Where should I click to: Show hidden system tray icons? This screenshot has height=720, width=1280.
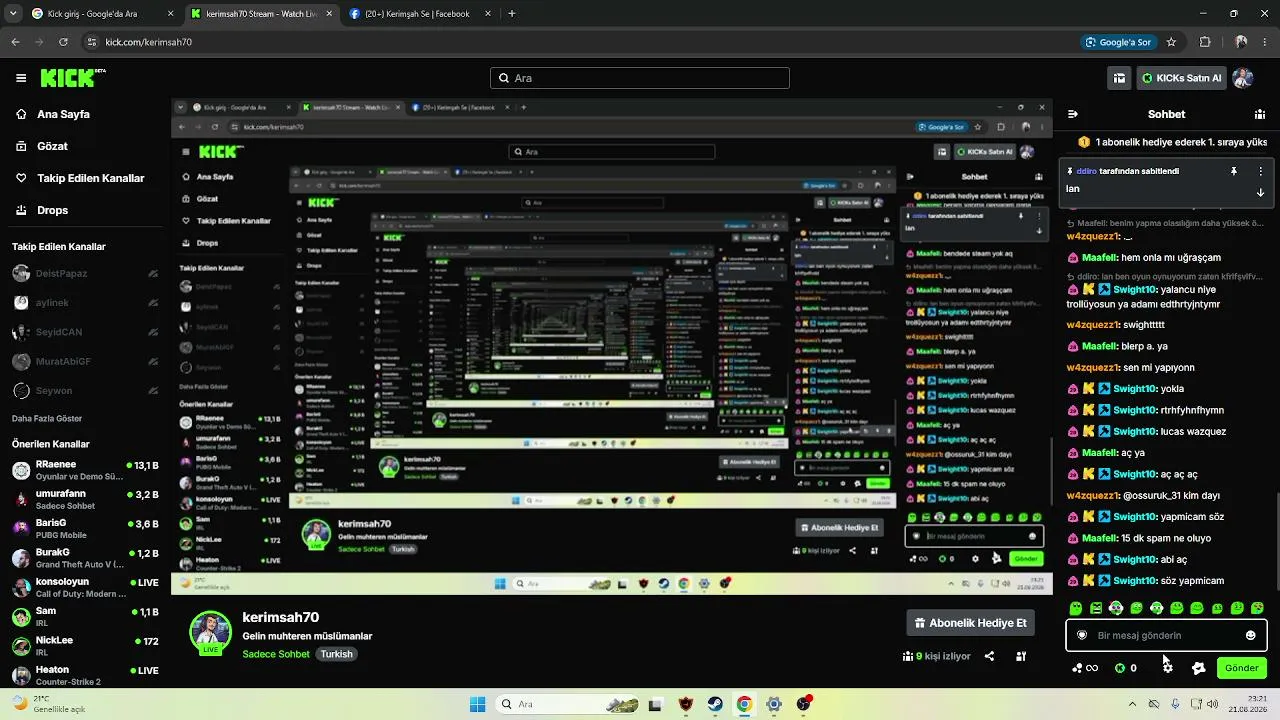point(1133,704)
